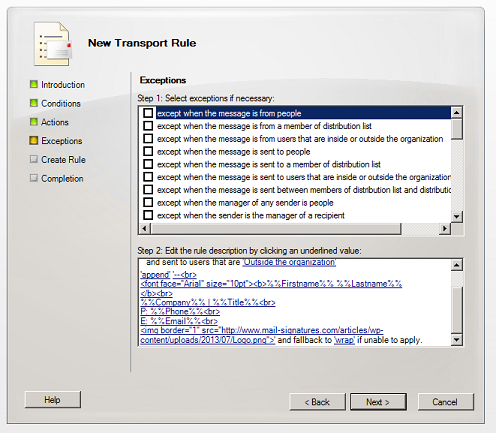Check 'from users that are inside or outside' exception

pos(148,138)
